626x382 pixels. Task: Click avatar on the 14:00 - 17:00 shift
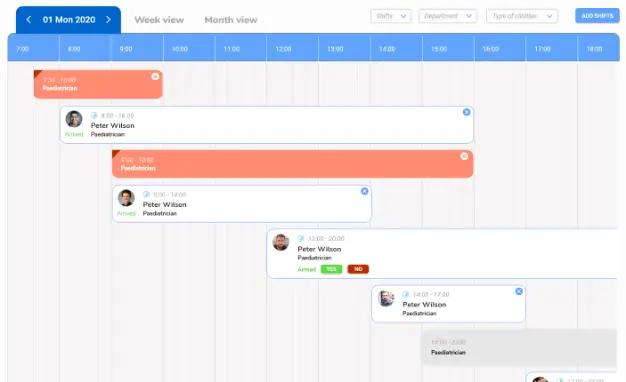click(386, 298)
